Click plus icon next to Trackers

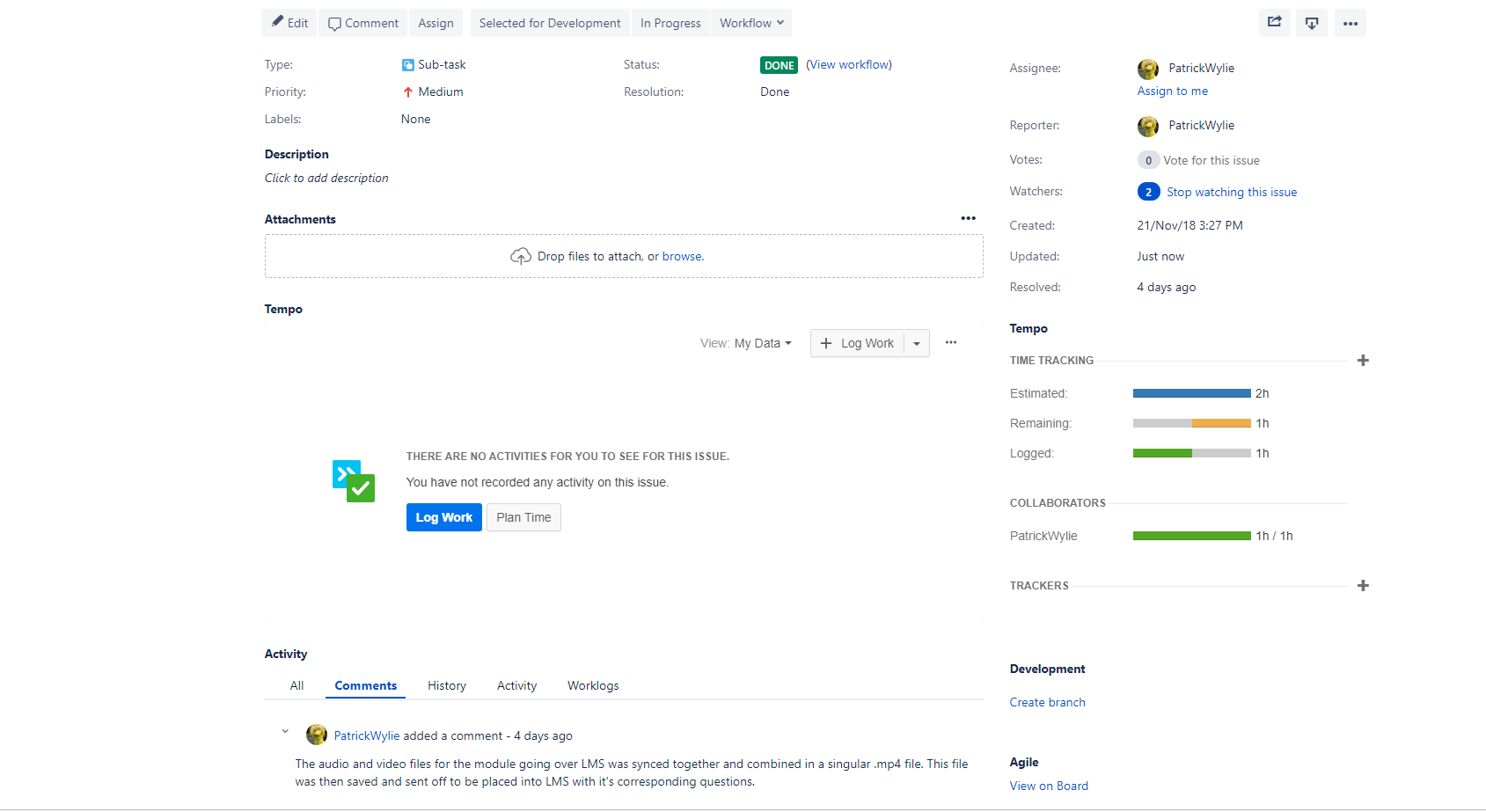tap(1363, 586)
